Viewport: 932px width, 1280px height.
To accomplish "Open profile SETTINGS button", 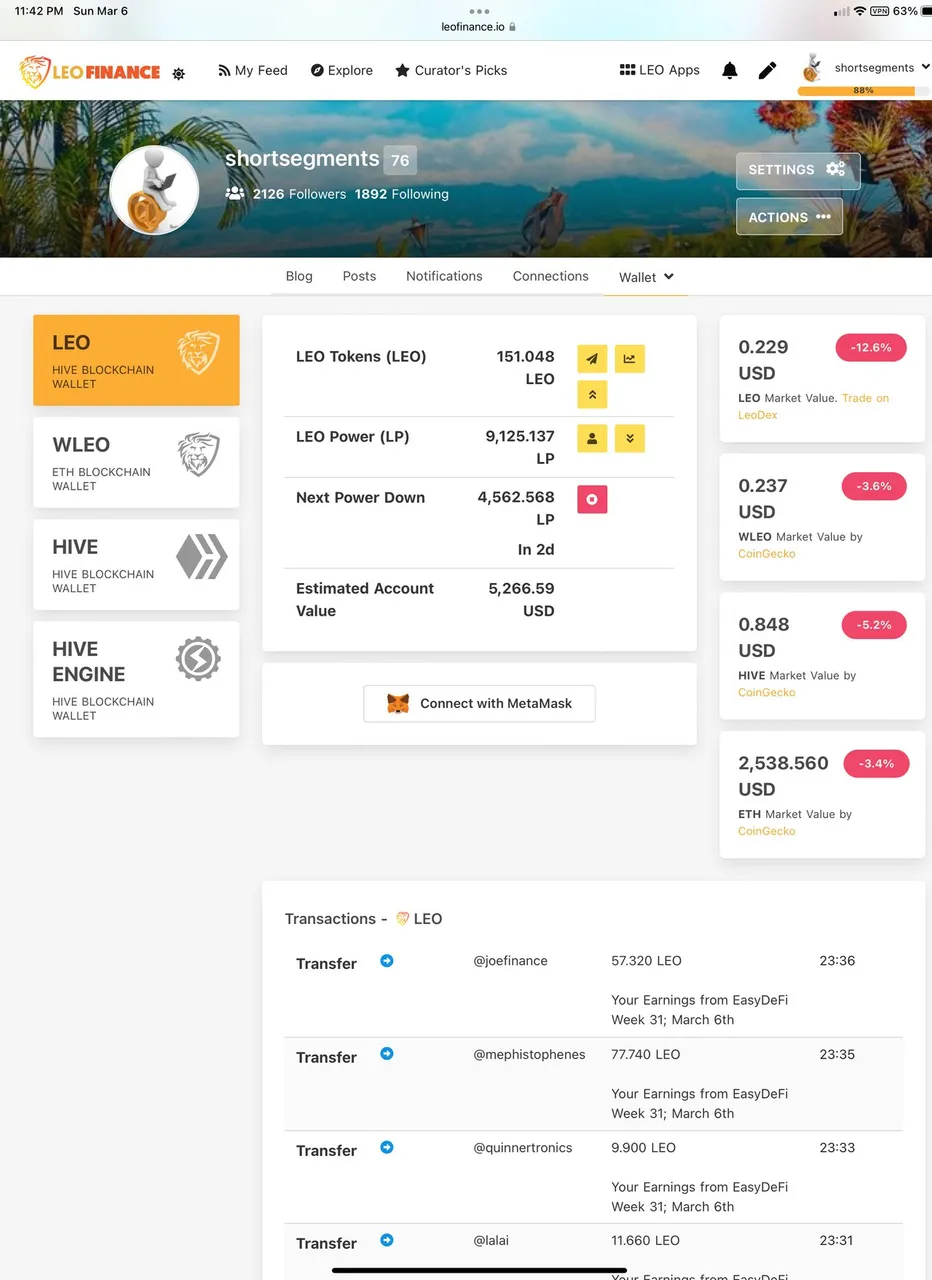I will point(798,170).
